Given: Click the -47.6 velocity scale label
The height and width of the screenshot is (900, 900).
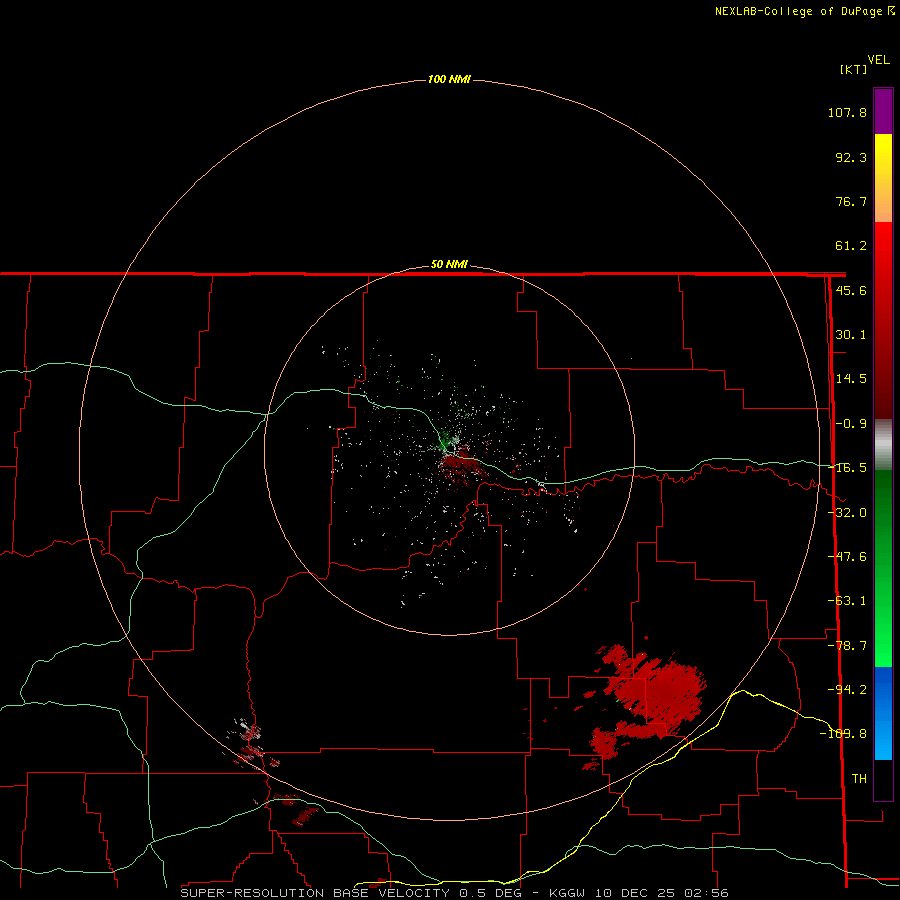Looking at the screenshot, I should click(848, 557).
